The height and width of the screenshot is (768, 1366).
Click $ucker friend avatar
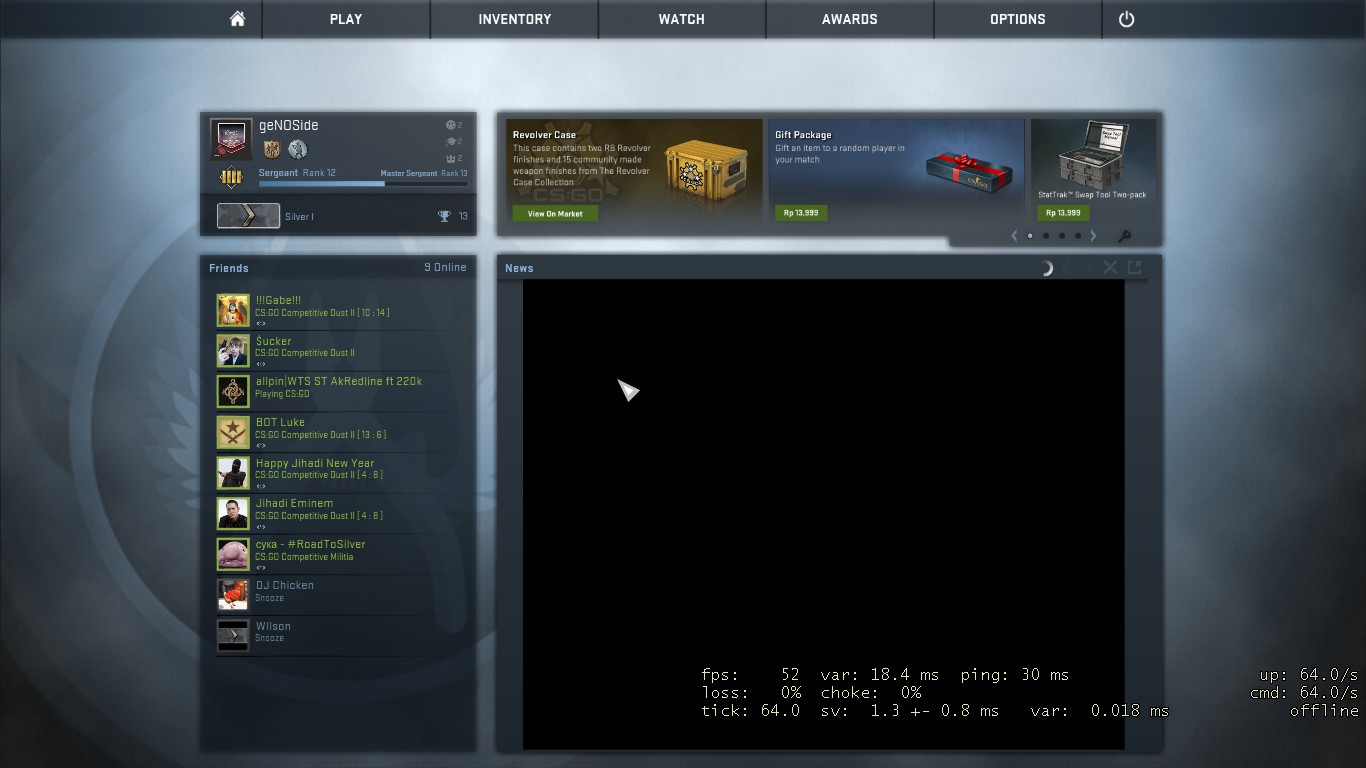[233, 351]
